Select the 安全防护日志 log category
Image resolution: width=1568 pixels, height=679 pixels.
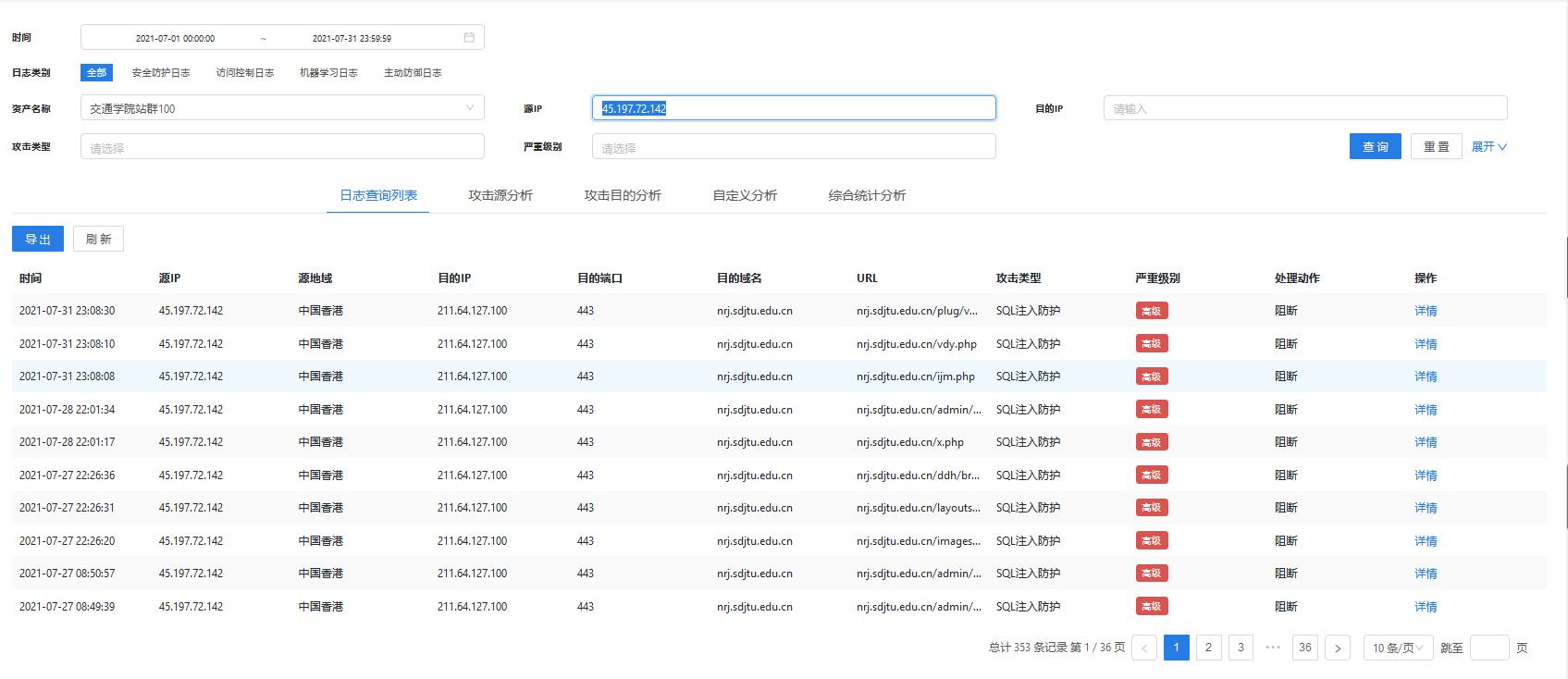tap(161, 72)
